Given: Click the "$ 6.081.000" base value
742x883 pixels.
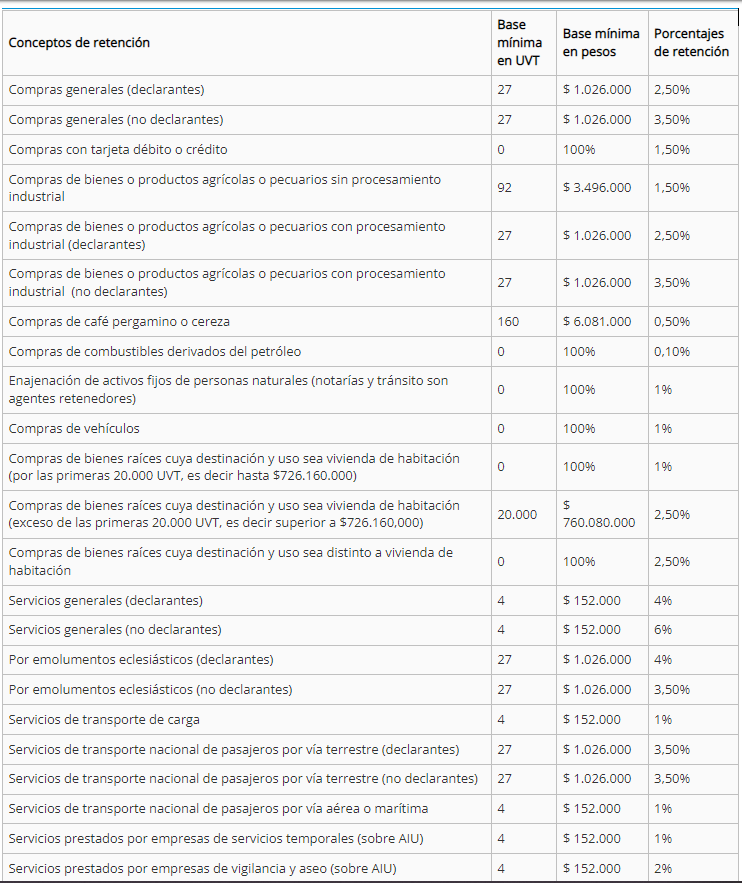Looking at the screenshot, I should (597, 322).
